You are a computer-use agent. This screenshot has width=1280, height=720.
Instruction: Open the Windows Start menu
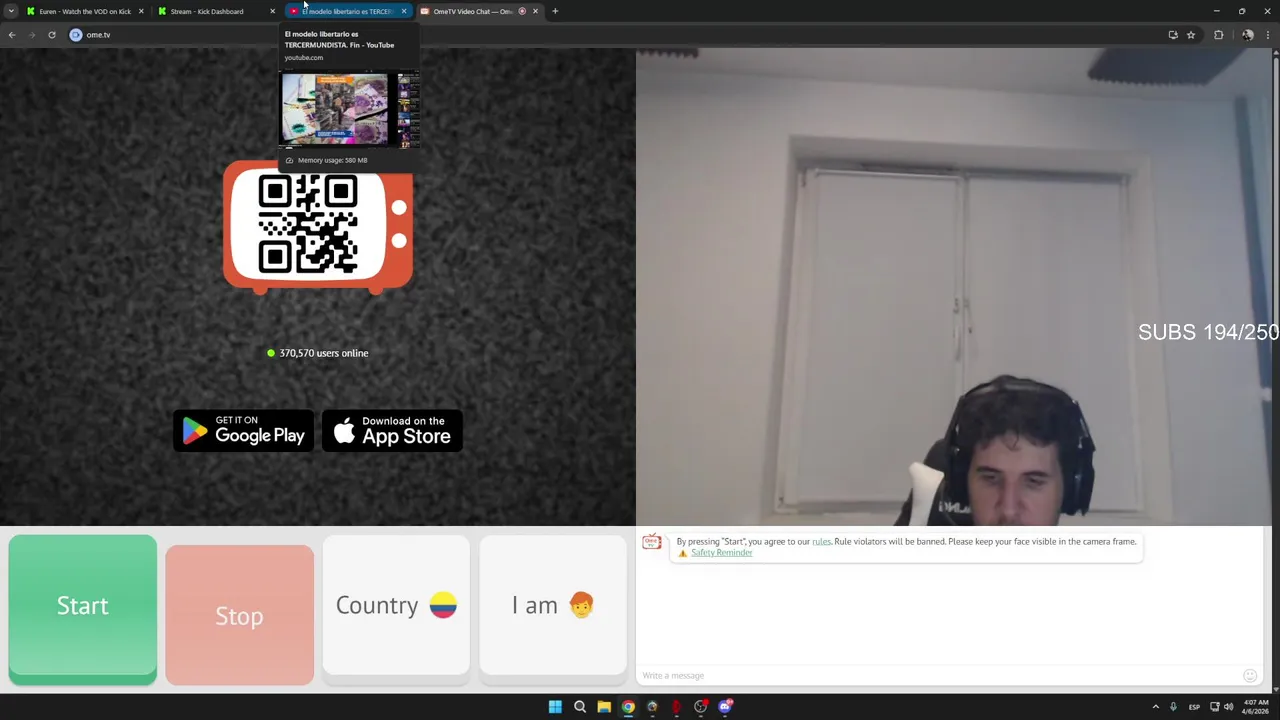(555, 707)
